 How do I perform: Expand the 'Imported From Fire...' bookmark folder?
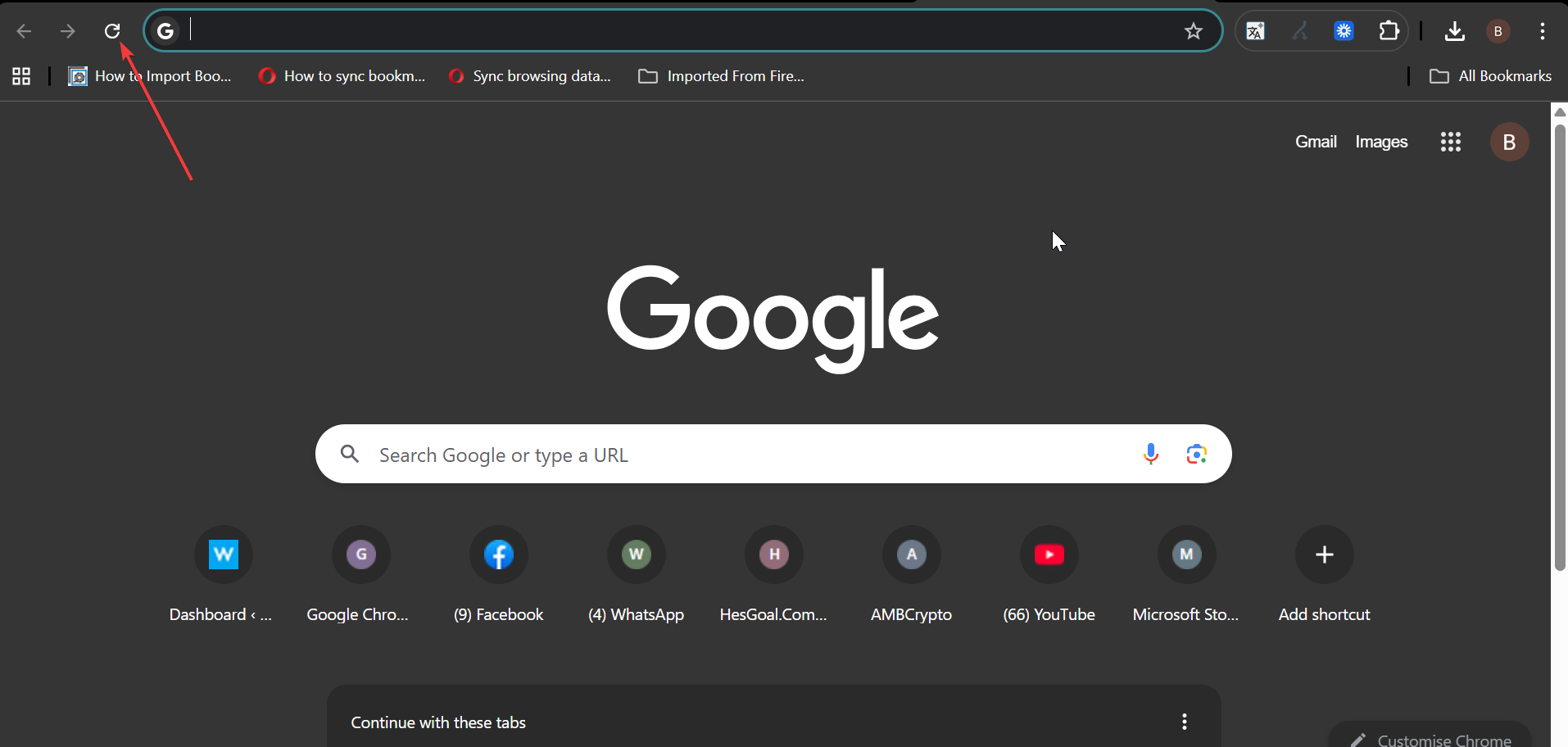tap(722, 76)
